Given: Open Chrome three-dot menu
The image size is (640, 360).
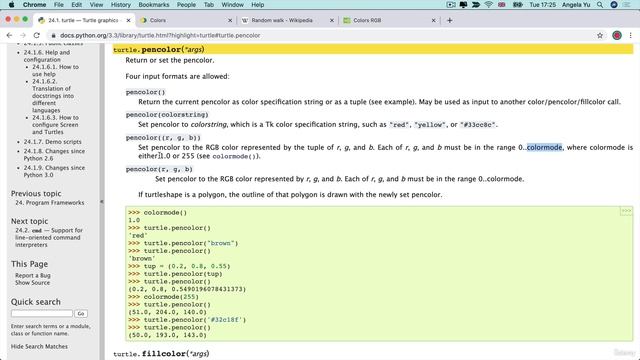Looking at the screenshot, I should [x=631, y=36].
